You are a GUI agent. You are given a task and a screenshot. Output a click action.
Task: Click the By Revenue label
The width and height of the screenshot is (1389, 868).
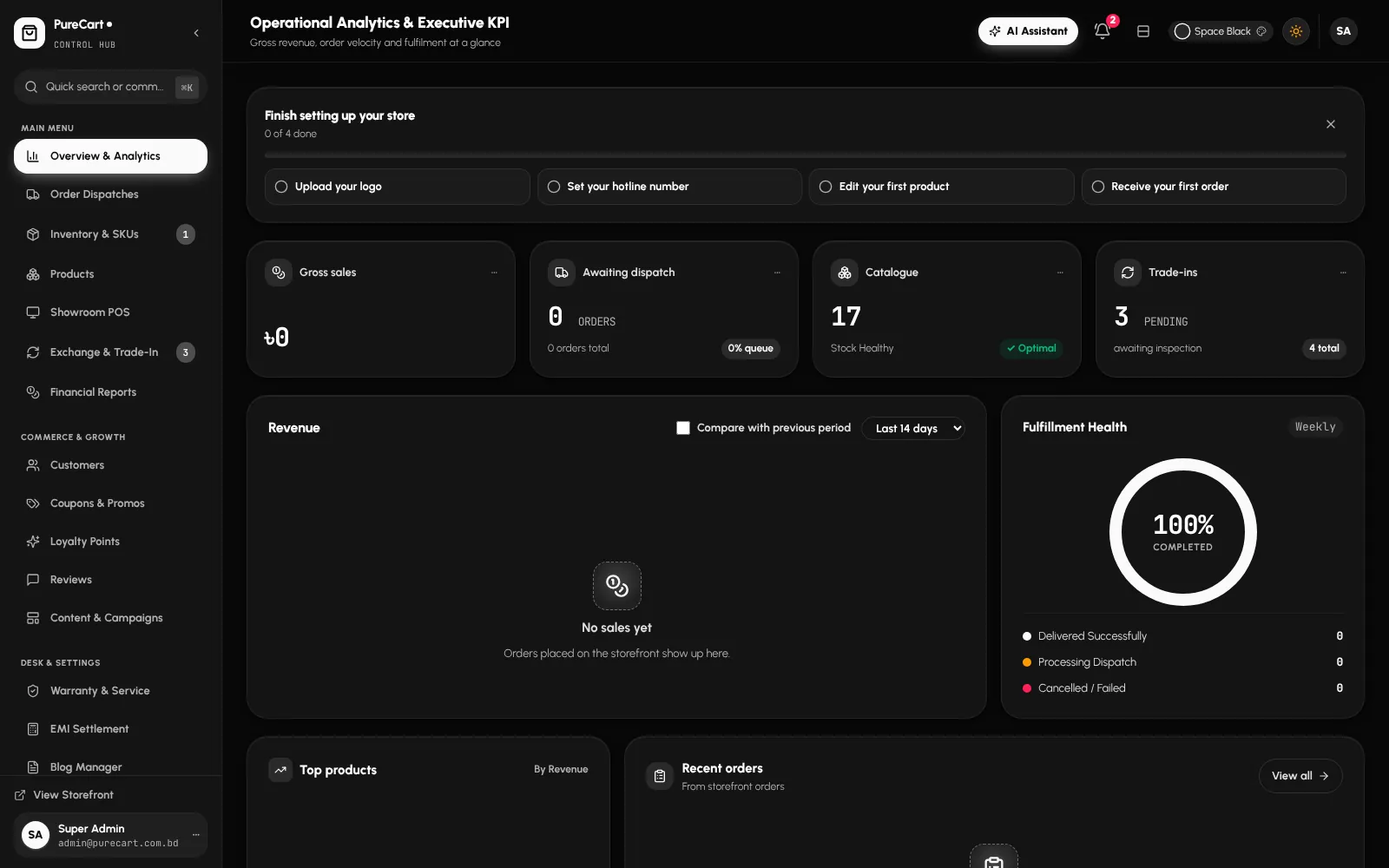click(x=561, y=770)
